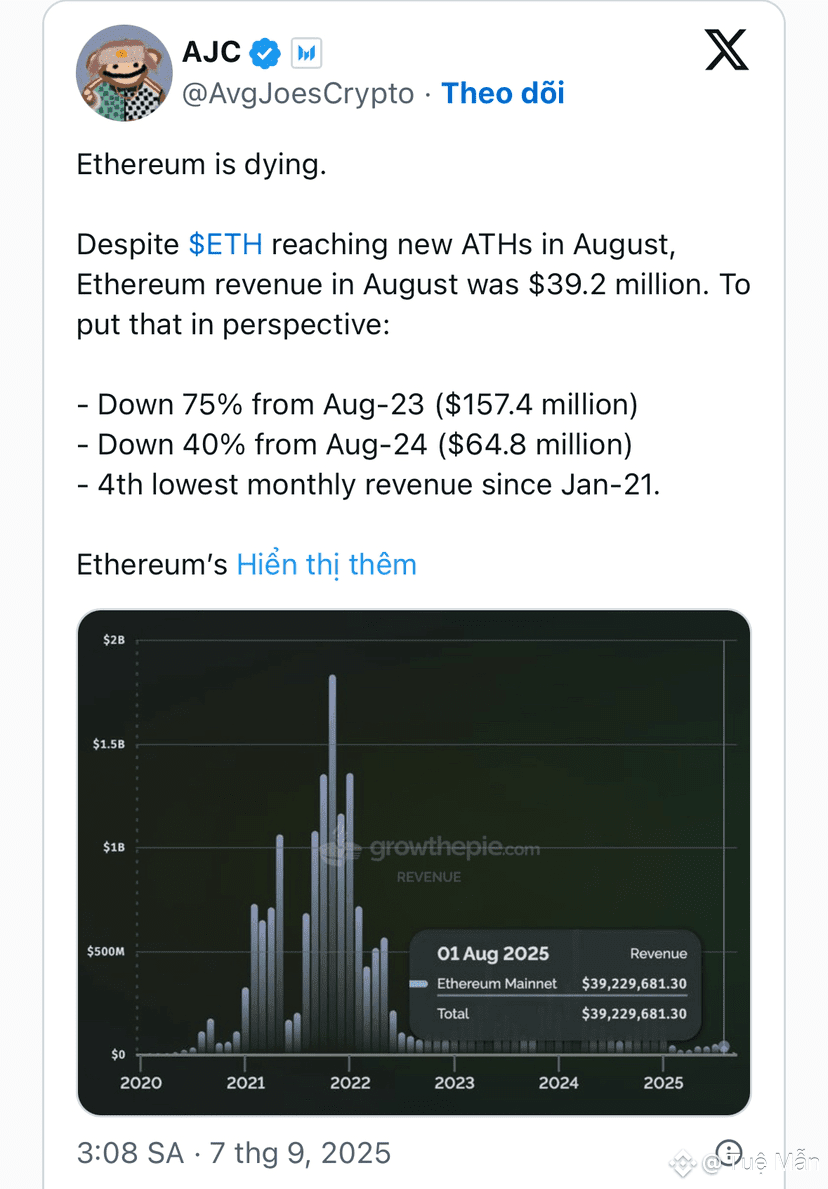
Task: Click the highlighted Aug 2025 data point
Action: point(724,1047)
